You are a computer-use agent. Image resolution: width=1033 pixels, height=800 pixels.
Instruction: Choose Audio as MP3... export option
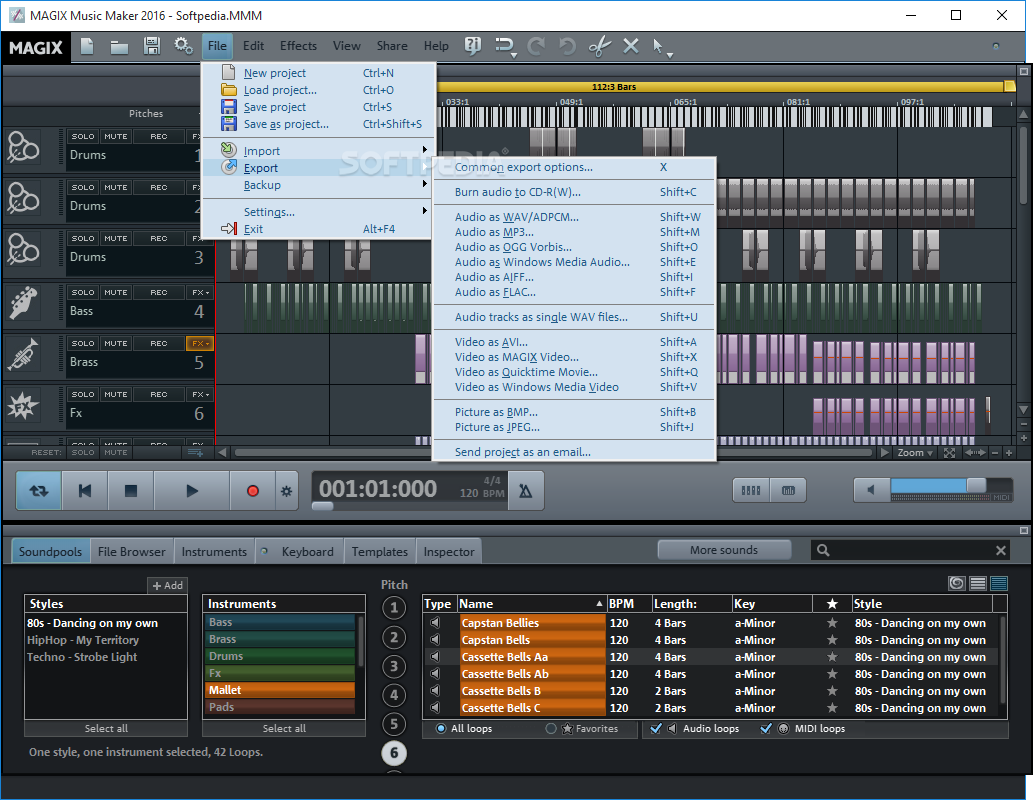(x=574, y=232)
